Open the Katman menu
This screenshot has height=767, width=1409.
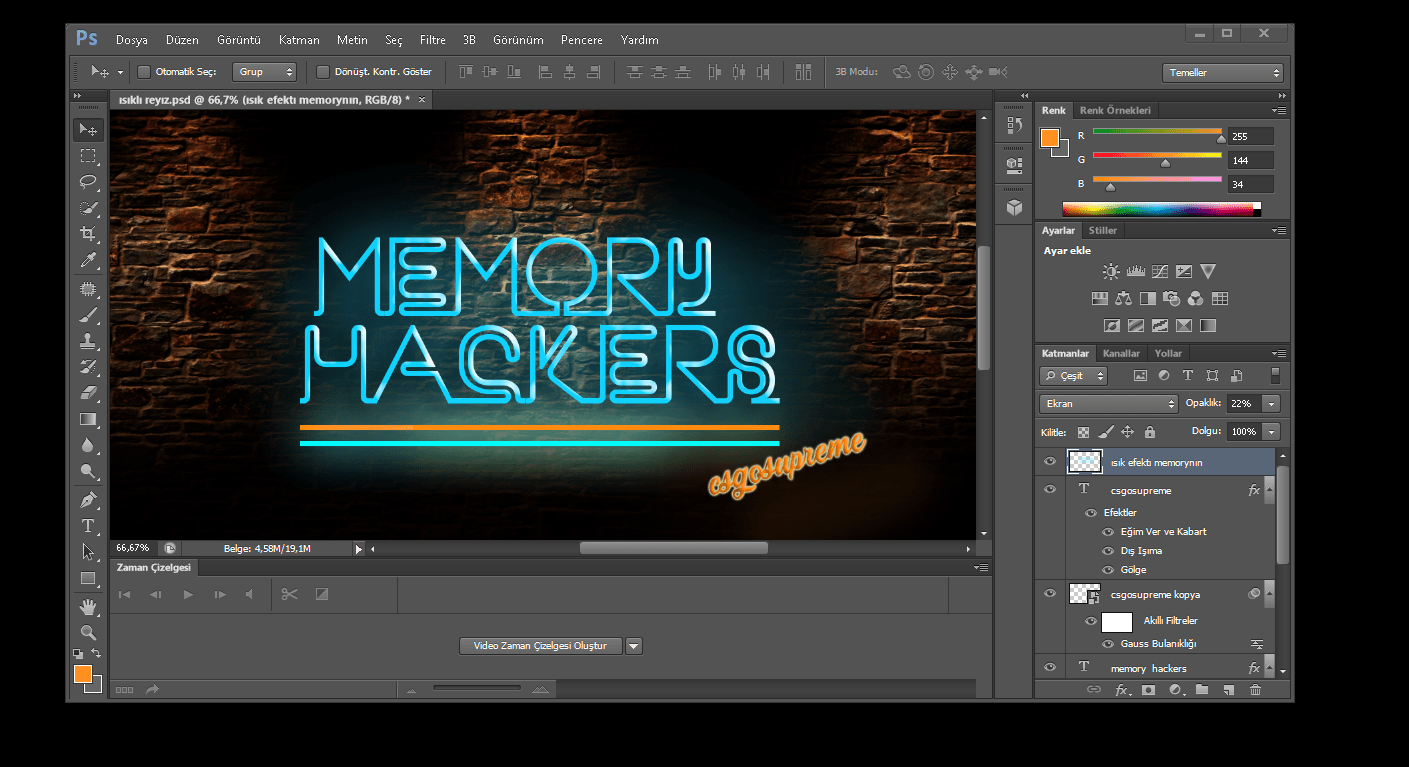pyautogui.click(x=299, y=40)
